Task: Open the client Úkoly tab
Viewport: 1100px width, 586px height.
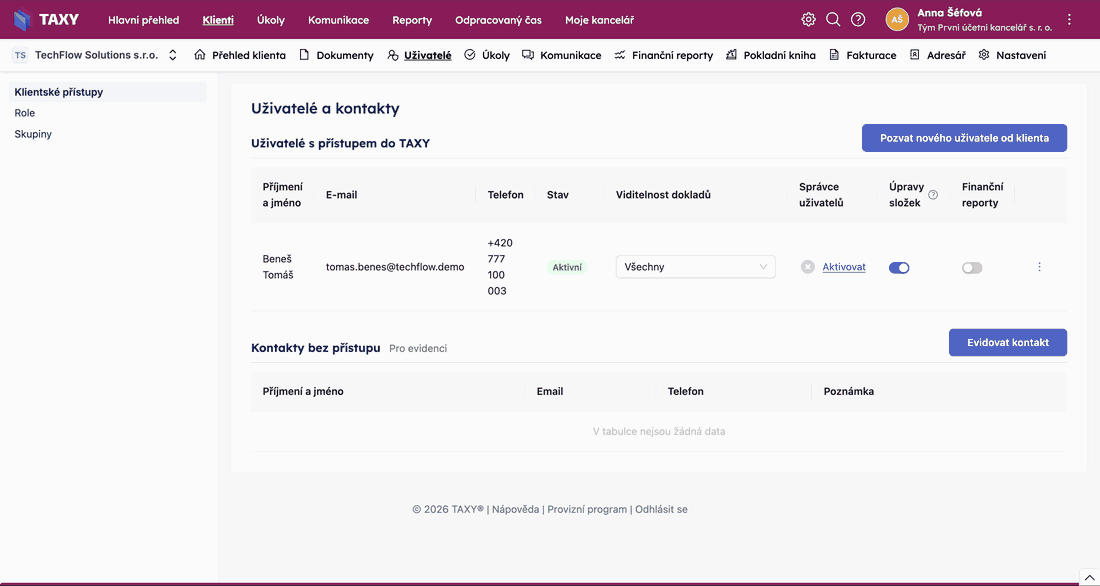Action: click(x=487, y=55)
